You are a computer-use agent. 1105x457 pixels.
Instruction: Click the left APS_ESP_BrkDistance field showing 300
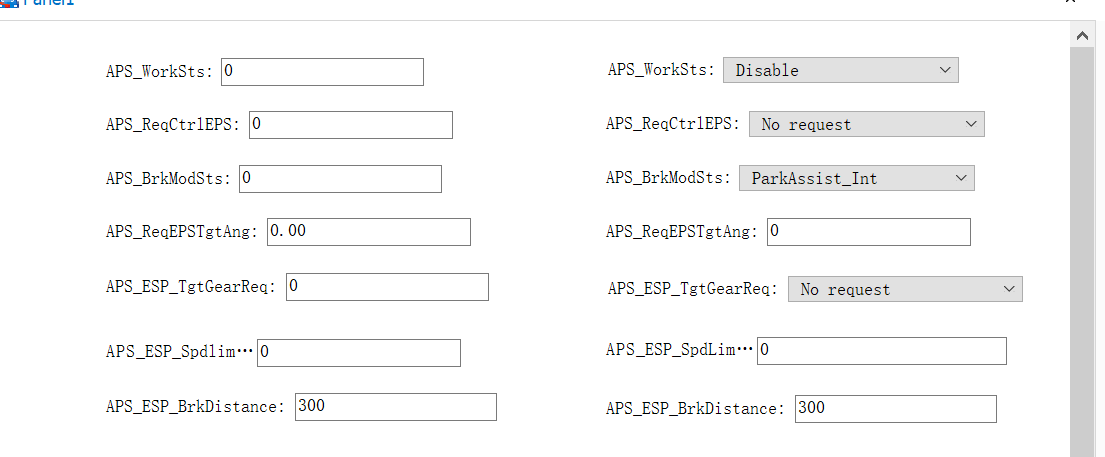(x=395, y=407)
